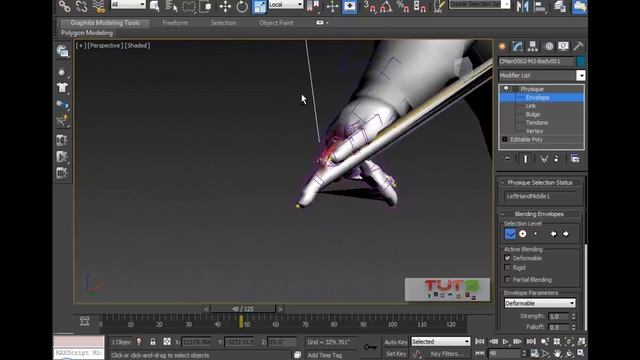Click Make Unique icon below modifier stack
640x360 pixels.
coord(543,159)
